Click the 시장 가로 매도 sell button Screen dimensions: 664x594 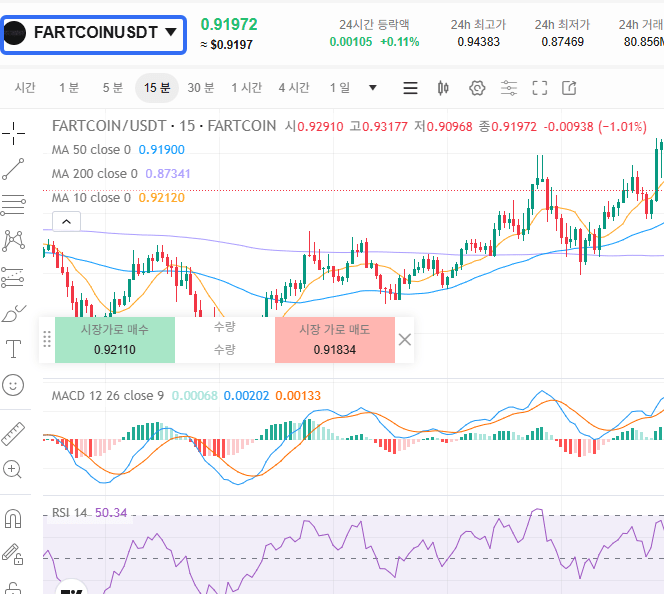click(334, 340)
